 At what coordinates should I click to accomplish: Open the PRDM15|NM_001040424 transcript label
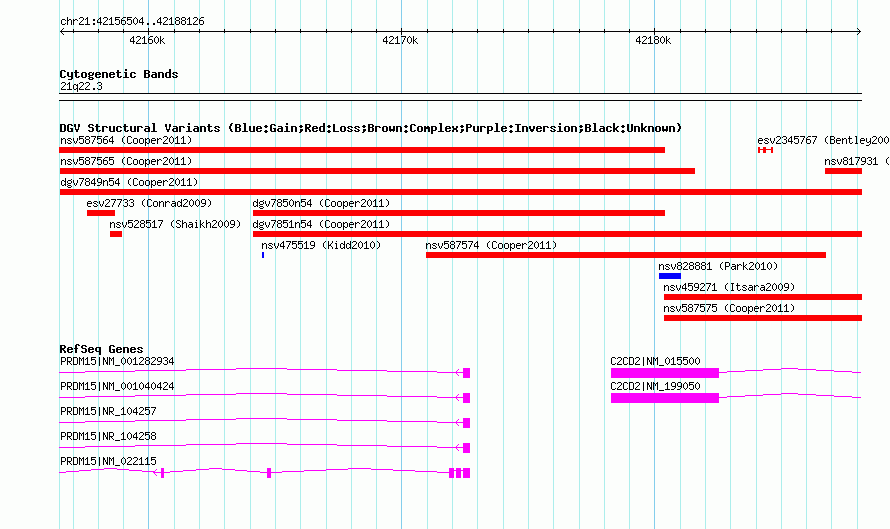coord(117,386)
